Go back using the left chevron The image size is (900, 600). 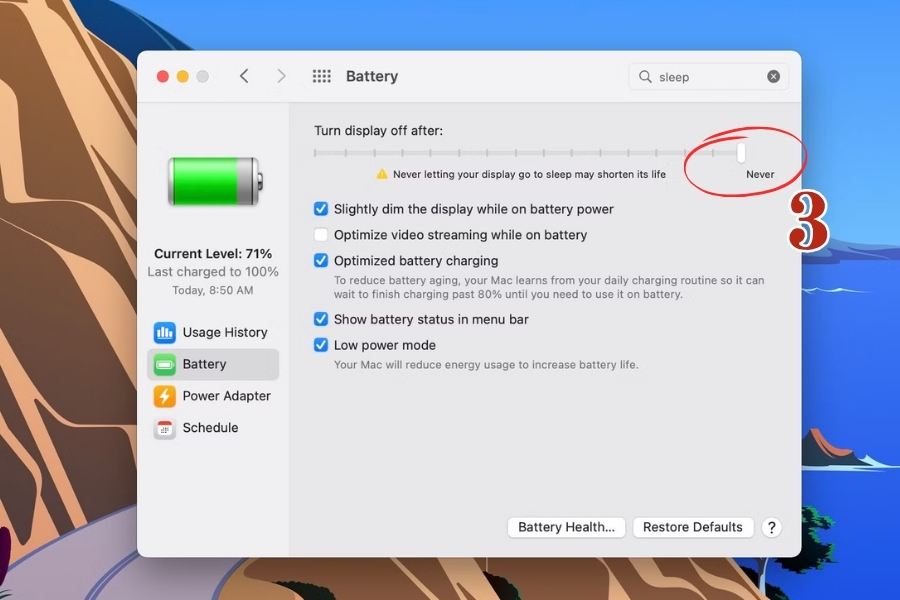click(244, 76)
